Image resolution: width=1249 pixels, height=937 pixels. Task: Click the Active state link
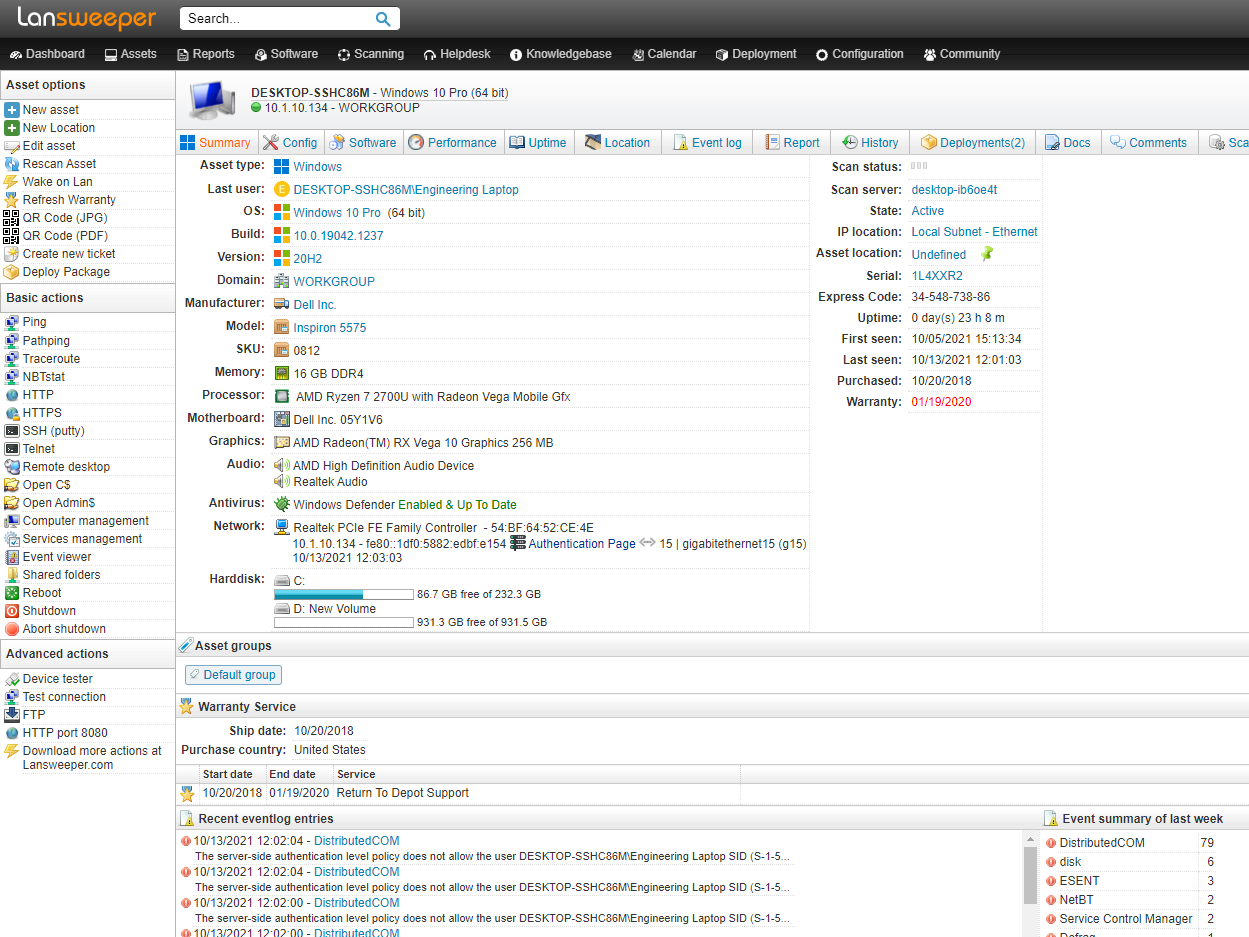928,211
